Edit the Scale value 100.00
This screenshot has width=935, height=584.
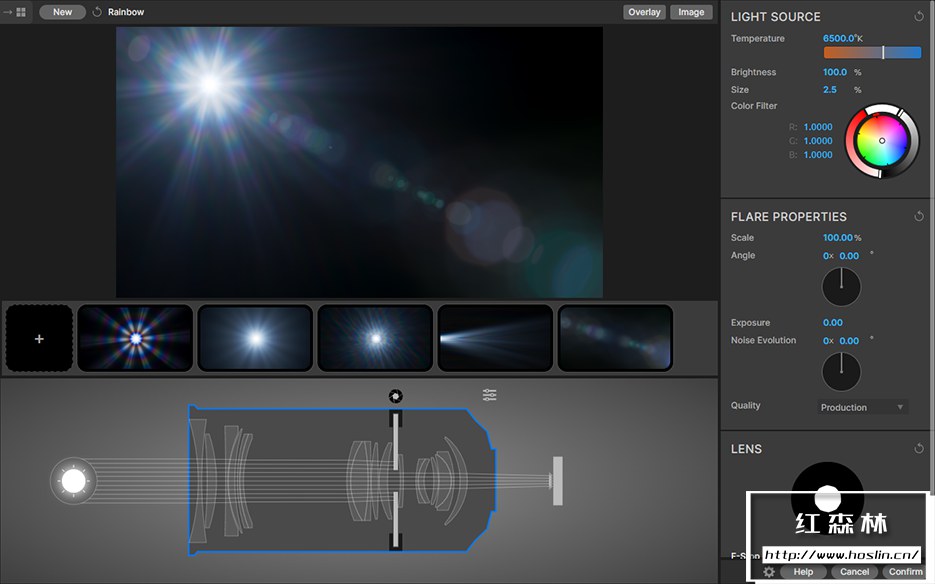click(838, 237)
